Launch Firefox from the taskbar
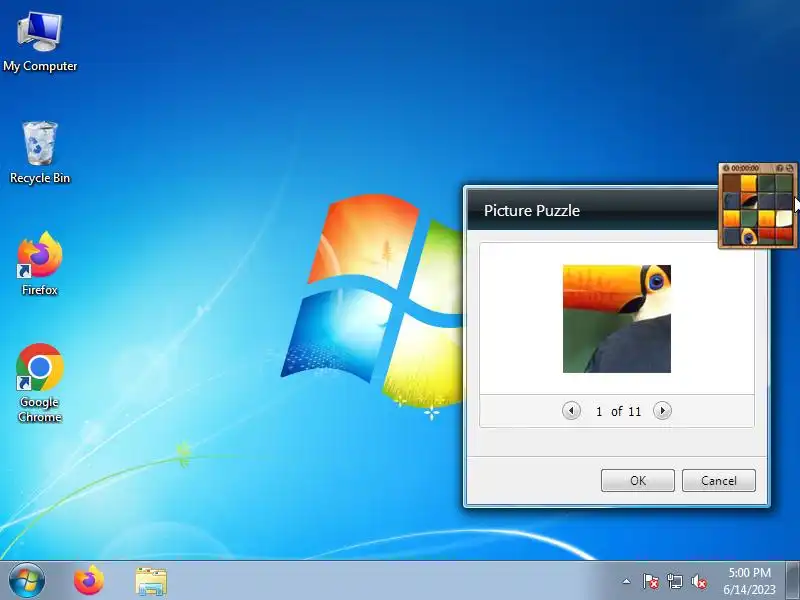 pyautogui.click(x=89, y=581)
